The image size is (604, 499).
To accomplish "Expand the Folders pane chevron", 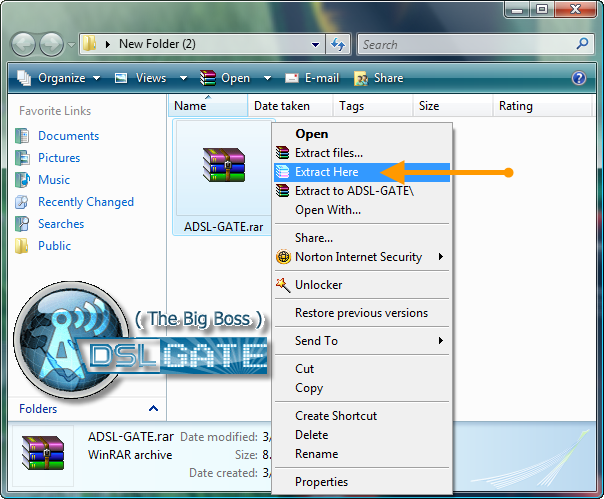I will point(153,408).
